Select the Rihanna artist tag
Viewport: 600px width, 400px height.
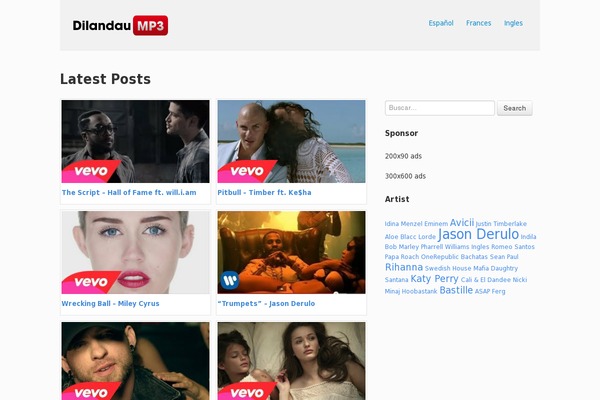coord(404,267)
